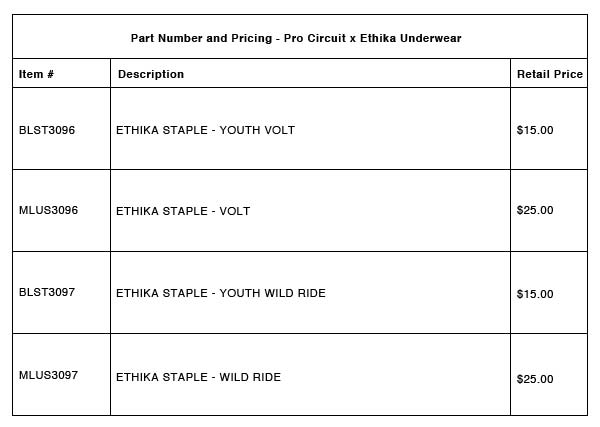Viewport: 600px width, 427px height.
Task: Select 'ETHIKA STAPLE - YOUTH VOLT' description
Action: (205, 130)
